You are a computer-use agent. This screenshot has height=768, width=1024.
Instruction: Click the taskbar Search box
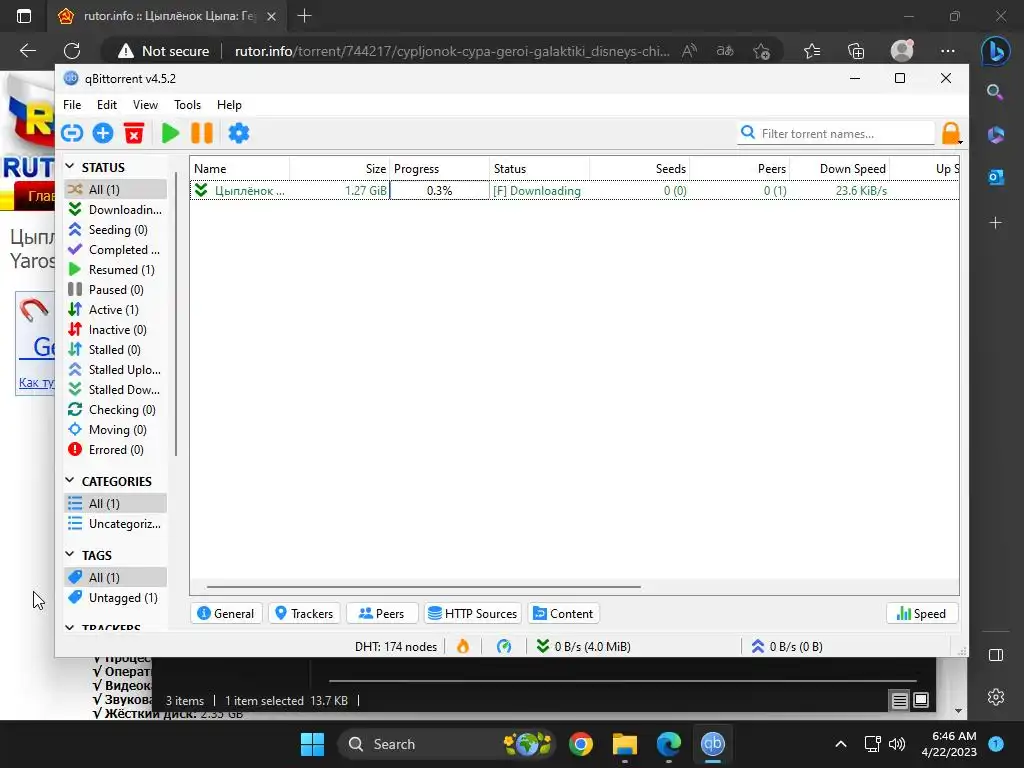tap(447, 744)
